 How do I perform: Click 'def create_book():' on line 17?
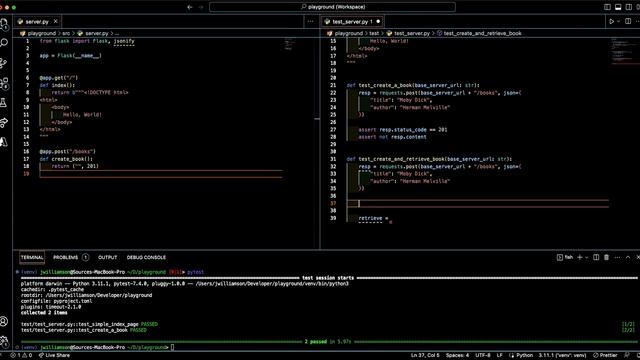pos(66,159)
